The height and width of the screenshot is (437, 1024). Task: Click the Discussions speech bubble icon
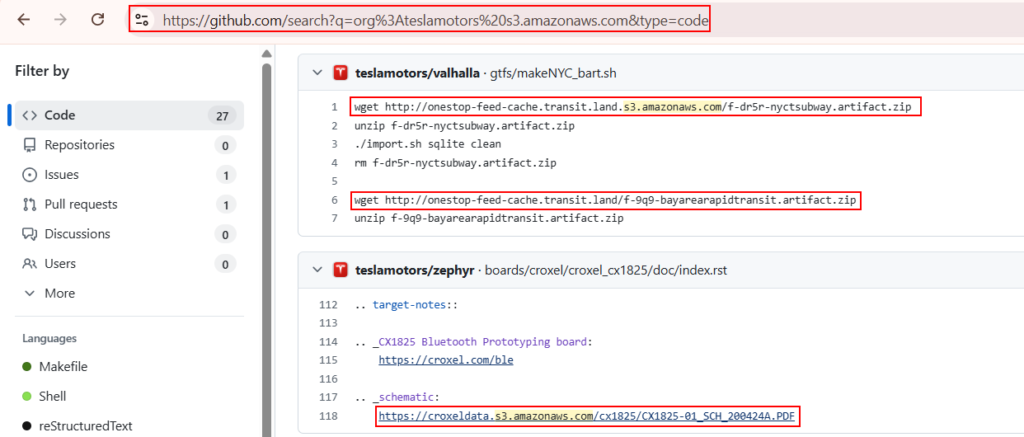point(29,234)
